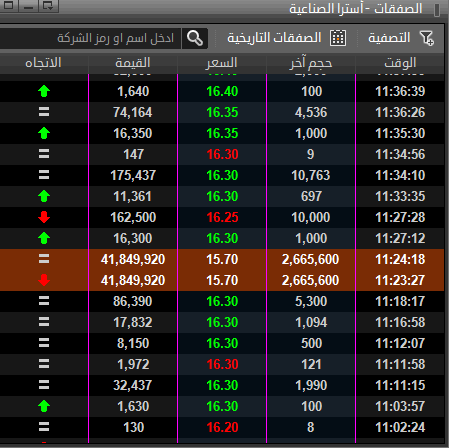Click the panel grip handle beside the title

437,9
